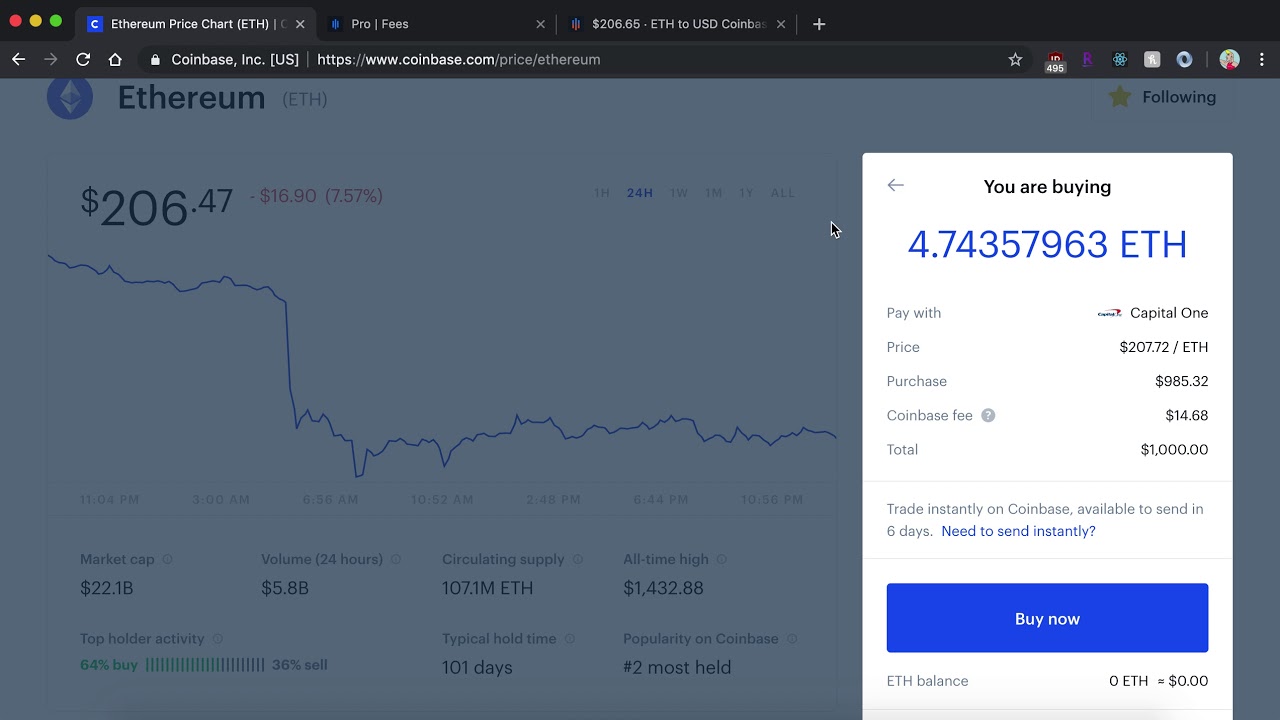
Task: Click the Volume (24 hours) info icon
Action: pyautogui.click(x=396, y=559)
